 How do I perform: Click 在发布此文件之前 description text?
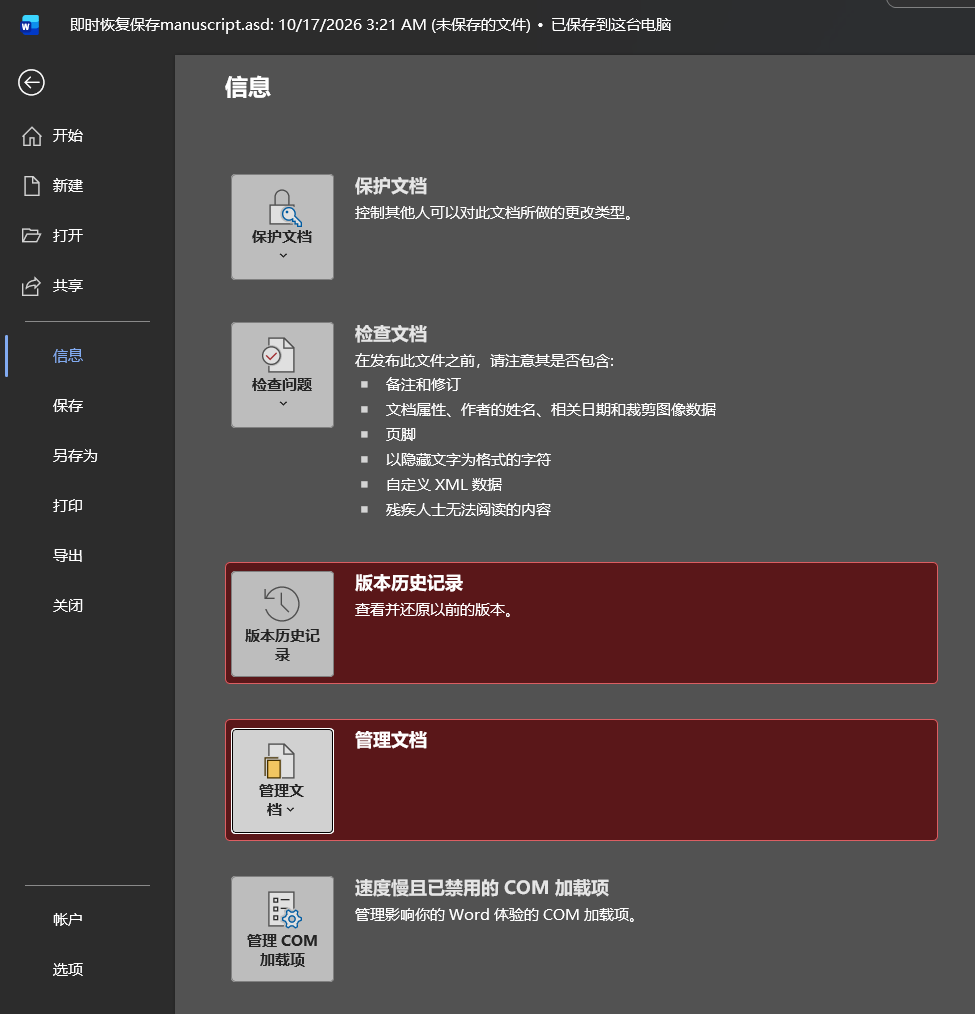pyautogui.click(x=484, y=361)
